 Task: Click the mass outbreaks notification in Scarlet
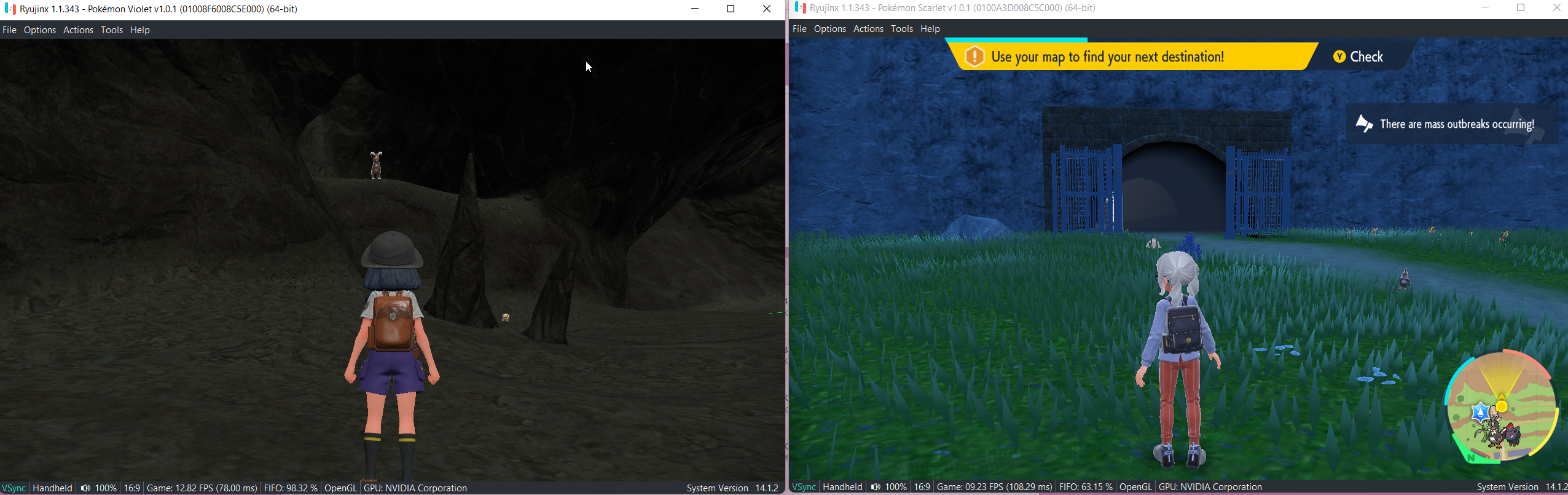coord(1452,124)
